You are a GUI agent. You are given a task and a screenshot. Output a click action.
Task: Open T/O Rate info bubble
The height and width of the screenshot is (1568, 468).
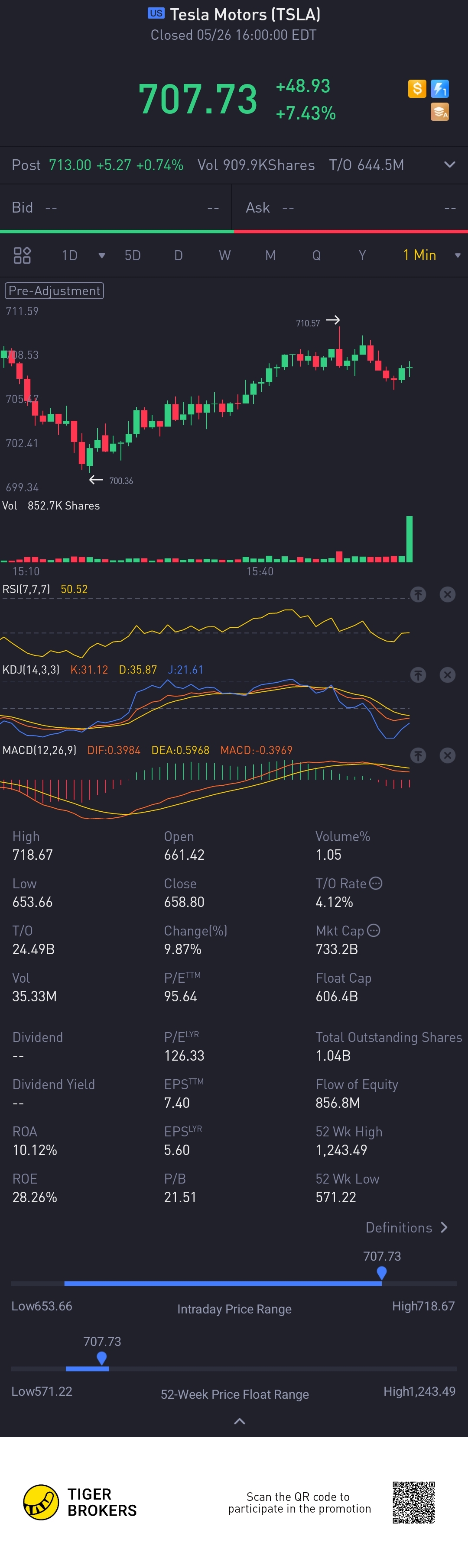point(376,883)
